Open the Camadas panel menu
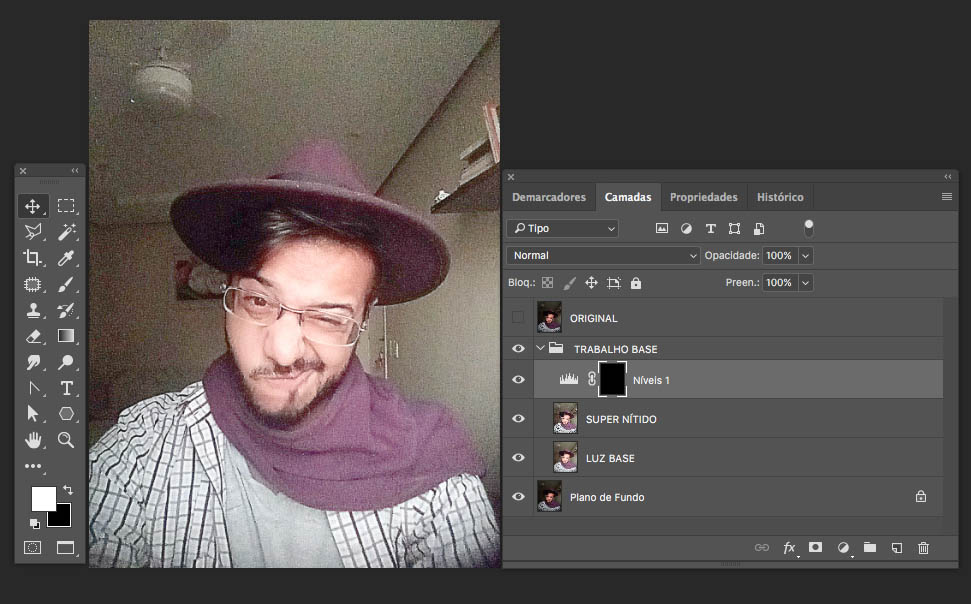This screenshot has width=971, height=604. 946,197
